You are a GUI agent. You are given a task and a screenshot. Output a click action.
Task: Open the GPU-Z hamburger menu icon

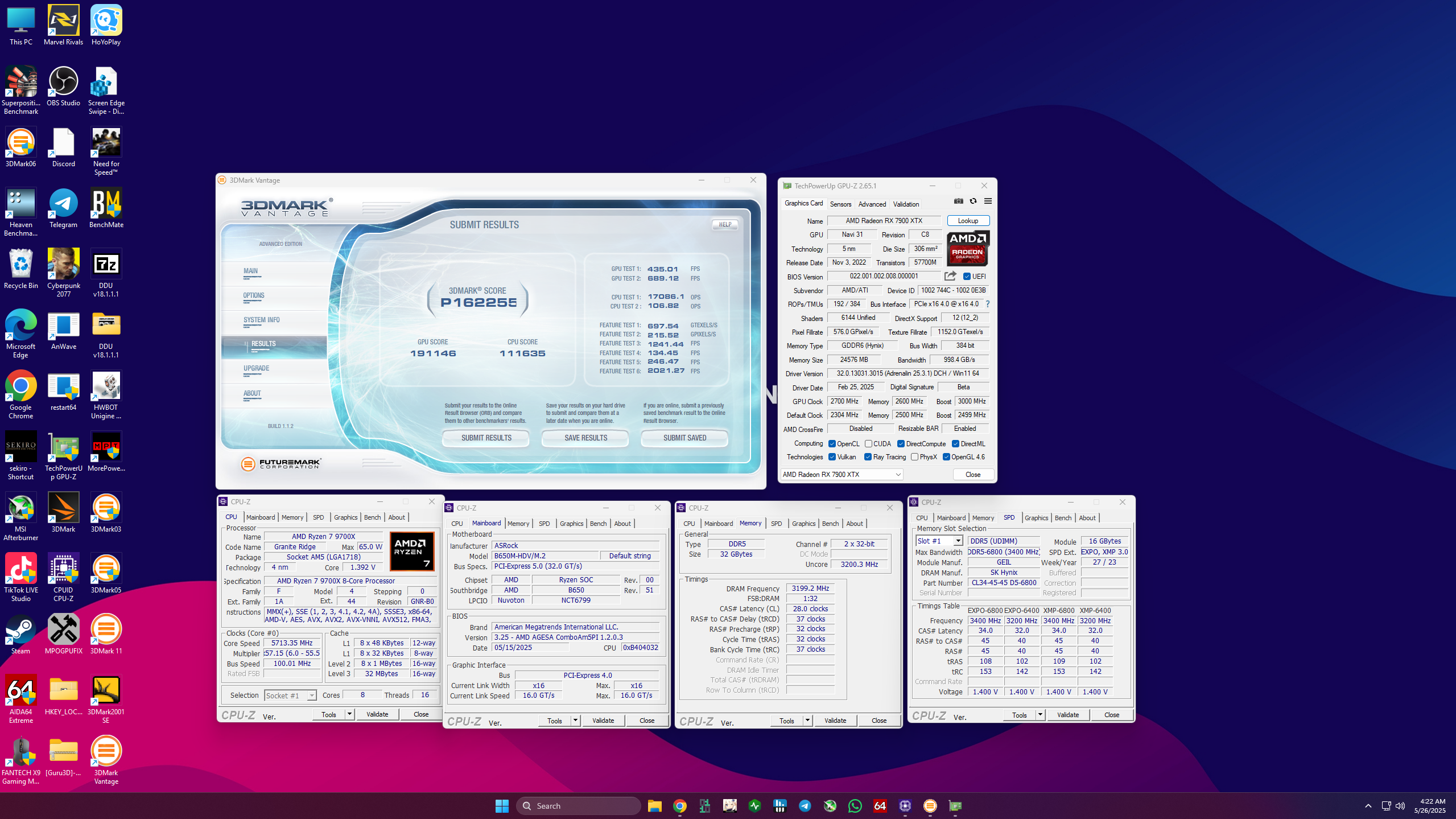point(988,201)
